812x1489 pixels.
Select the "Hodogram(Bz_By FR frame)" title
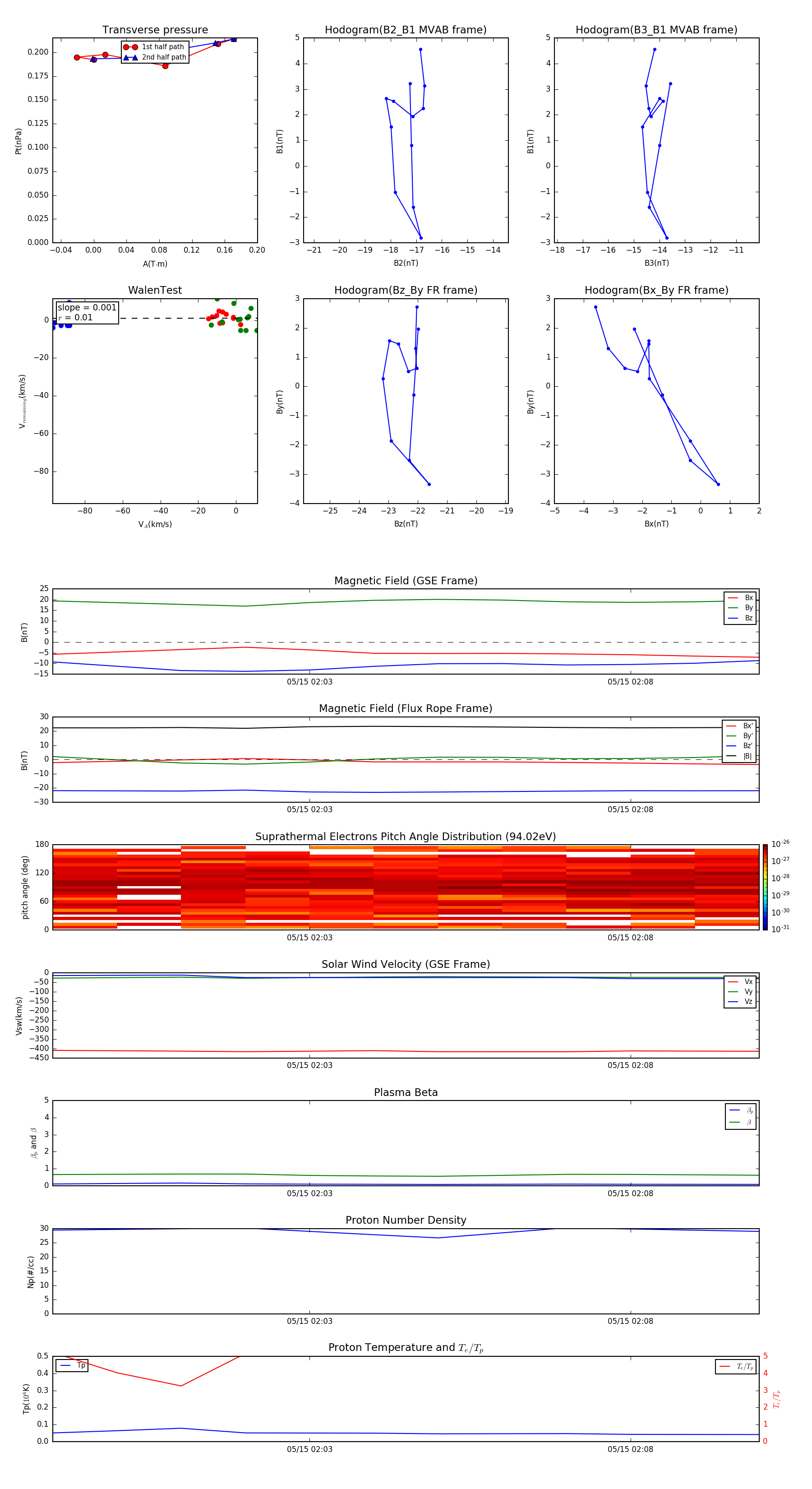coord(406,290)
